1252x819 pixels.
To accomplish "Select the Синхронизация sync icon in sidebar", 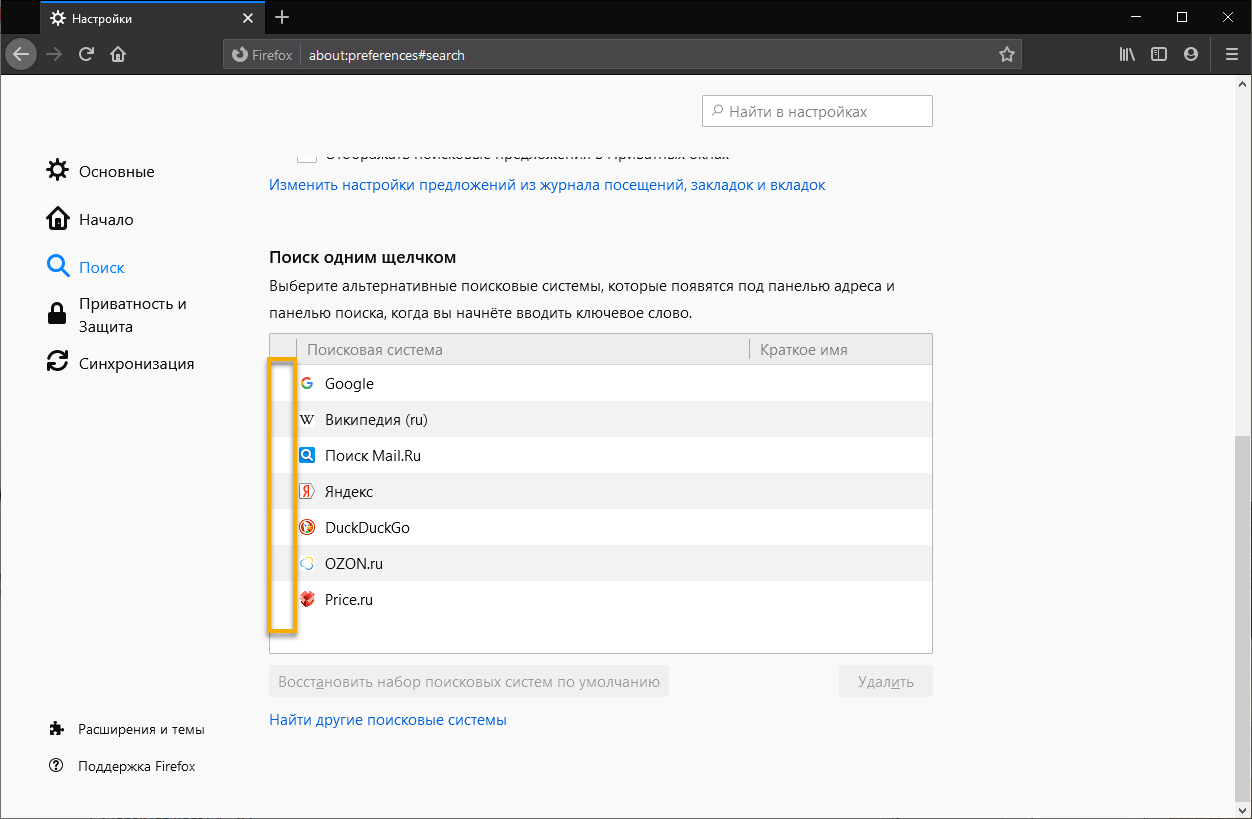I will 58,362.
